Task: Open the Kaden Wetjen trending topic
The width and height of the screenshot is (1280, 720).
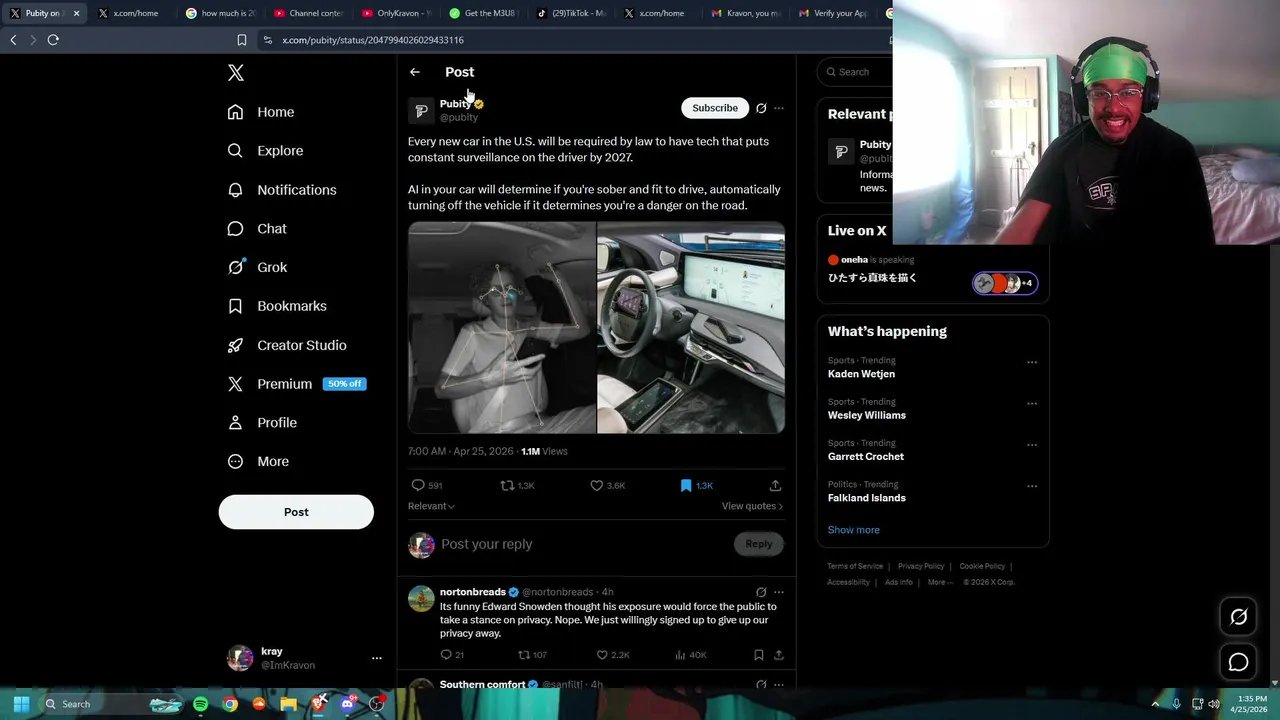Action: pyautogui.click(x=861, y=374)
